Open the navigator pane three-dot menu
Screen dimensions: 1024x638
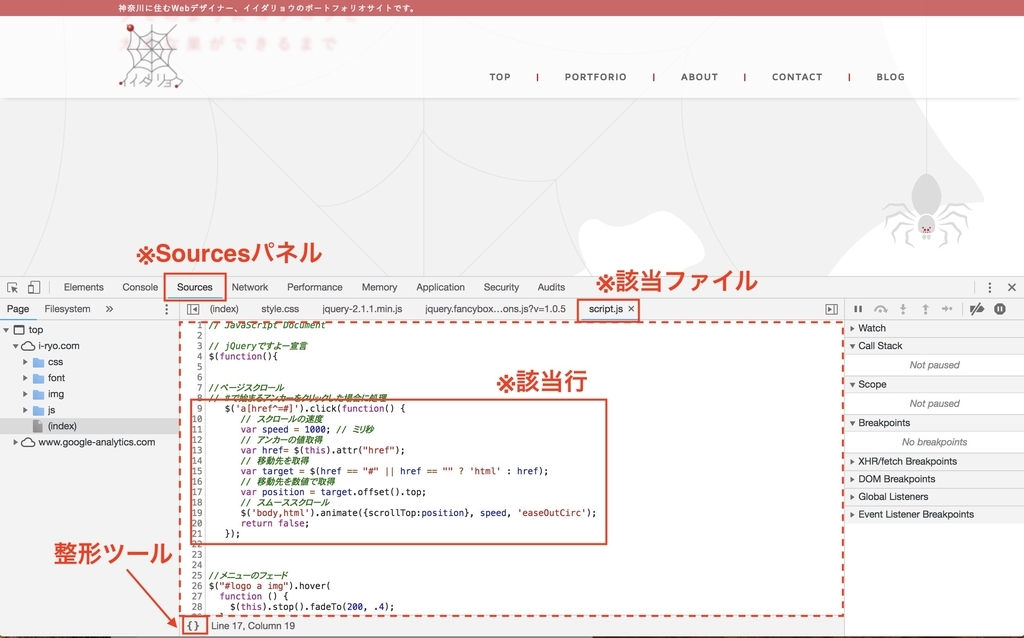tap(167, 309)
